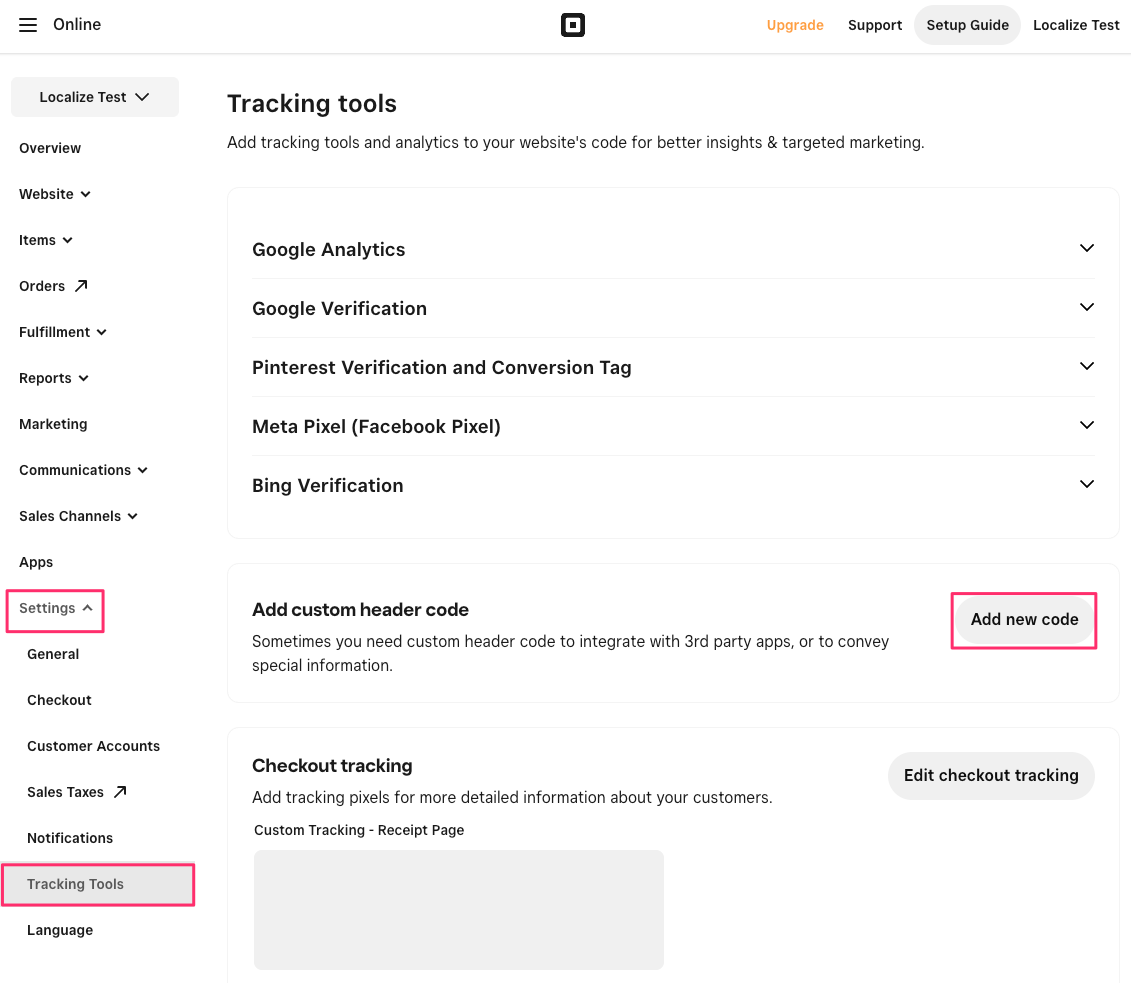The height and width of the screenshot is (983, 1131).
Task: Collapse the Settings menu chevron
Action: (87, 608)
